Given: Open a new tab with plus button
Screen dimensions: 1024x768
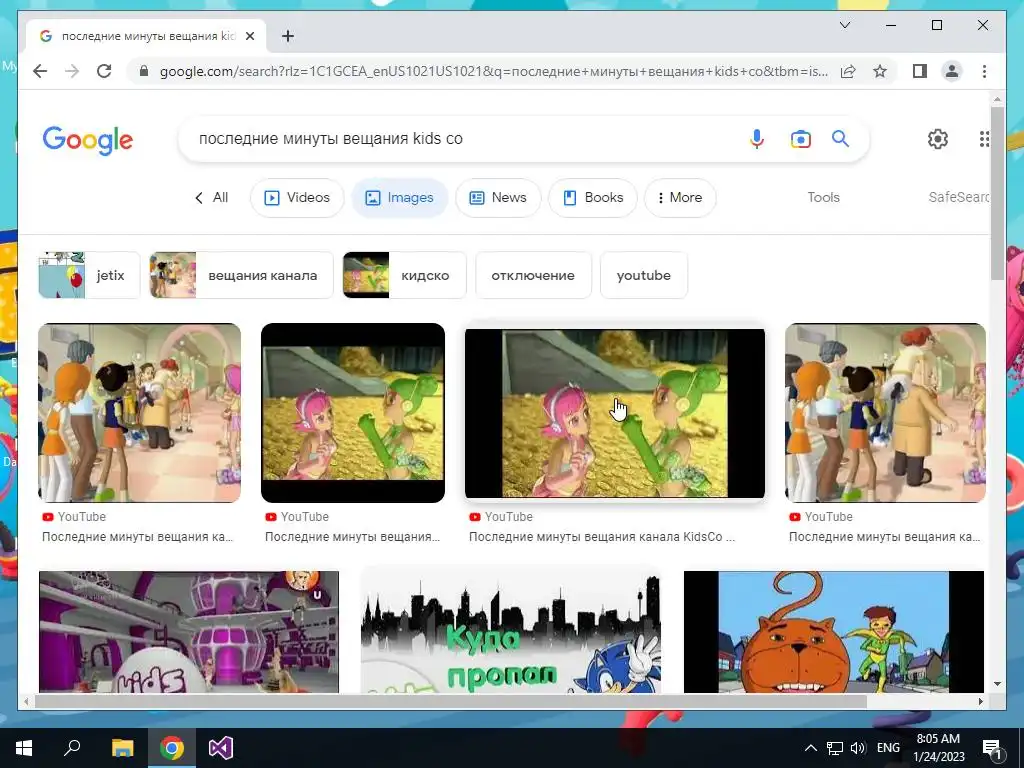Looking at the screenshot, I should point(288,36).
